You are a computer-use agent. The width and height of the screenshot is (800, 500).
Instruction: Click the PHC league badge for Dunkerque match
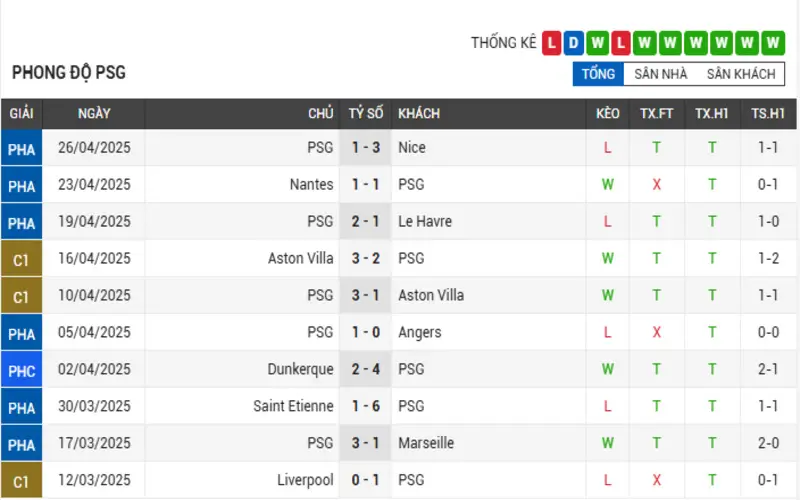point(21,369)
